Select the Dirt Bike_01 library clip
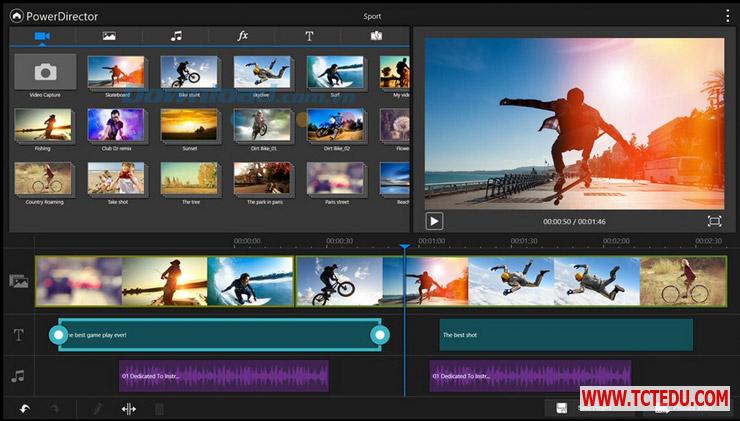Screen dimensions: 740x421 tap(262, 125)
